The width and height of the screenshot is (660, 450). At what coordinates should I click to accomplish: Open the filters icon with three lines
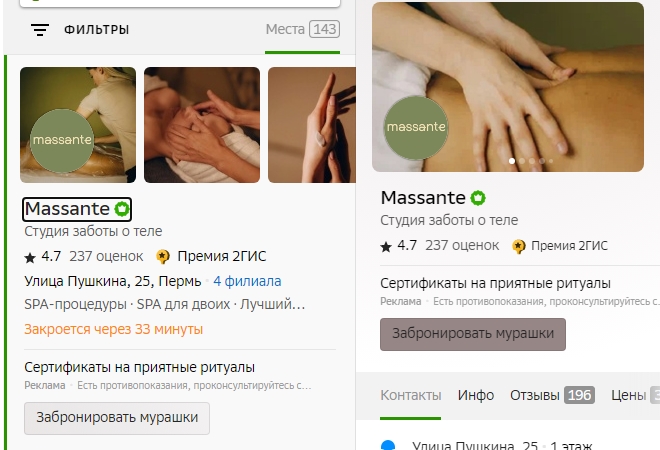(x=40, y=30)
